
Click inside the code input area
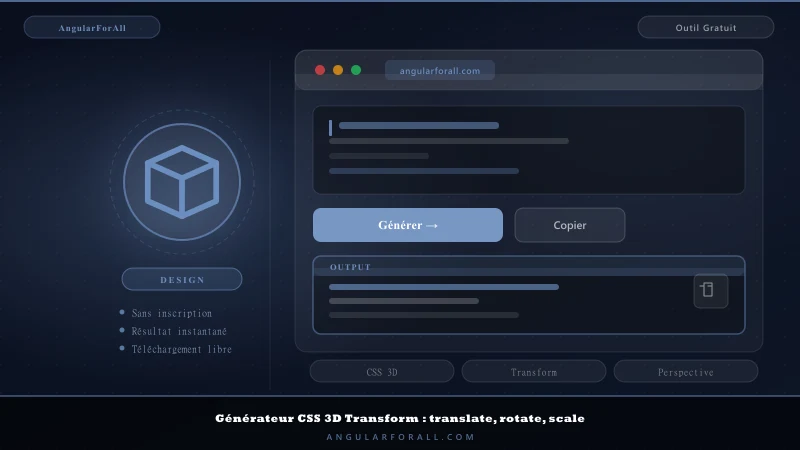[529, 149]
